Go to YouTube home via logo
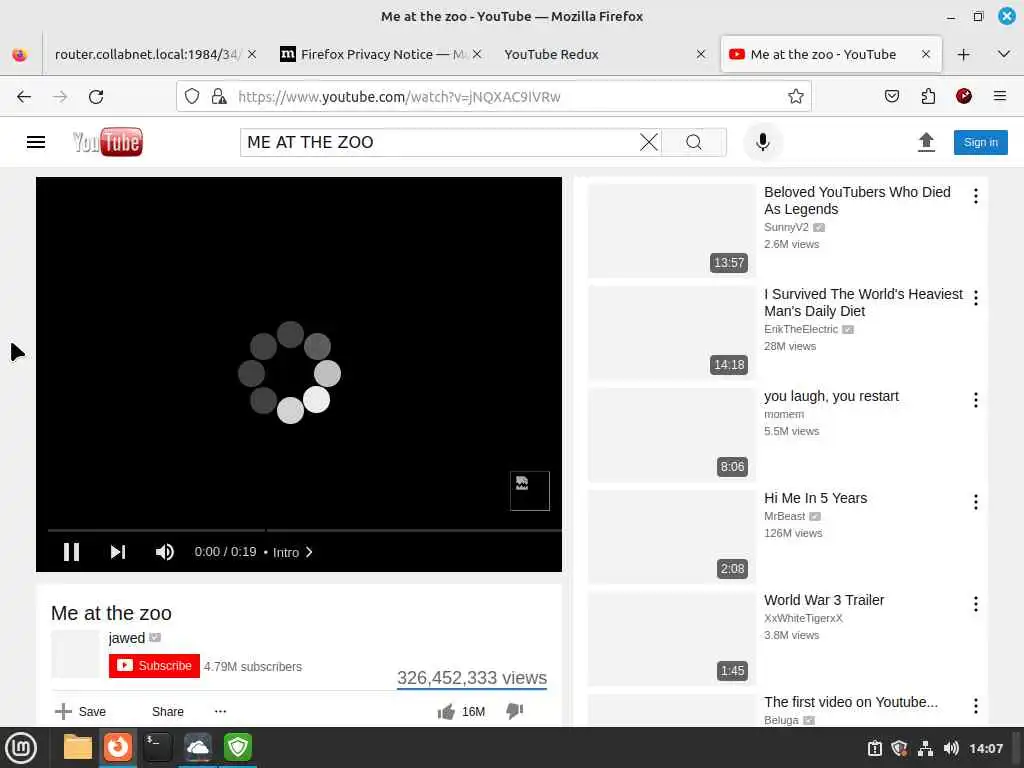Viewport: 1024px width, 768px height. tap(108, 142)
